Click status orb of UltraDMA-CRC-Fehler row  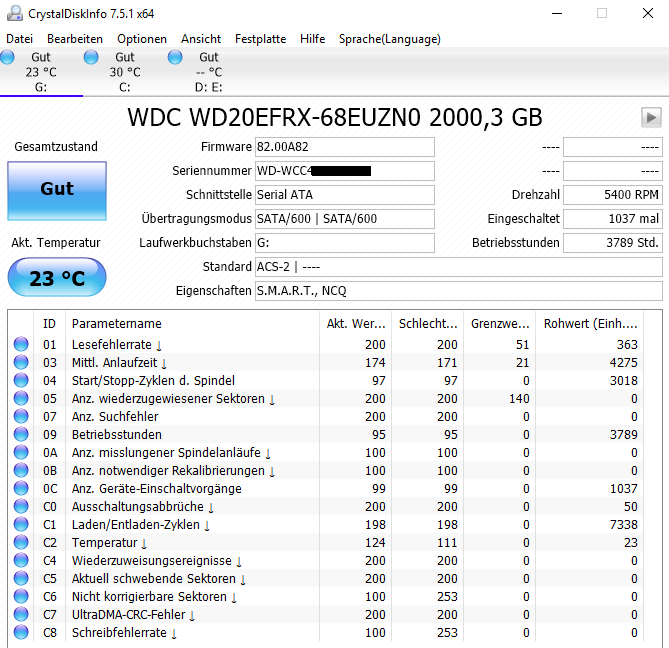click(x=21, y=614)
